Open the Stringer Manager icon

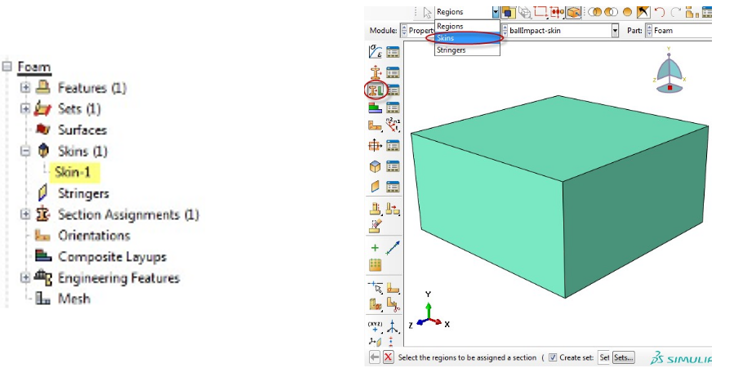pyautogui.click(x=393, y=187)
